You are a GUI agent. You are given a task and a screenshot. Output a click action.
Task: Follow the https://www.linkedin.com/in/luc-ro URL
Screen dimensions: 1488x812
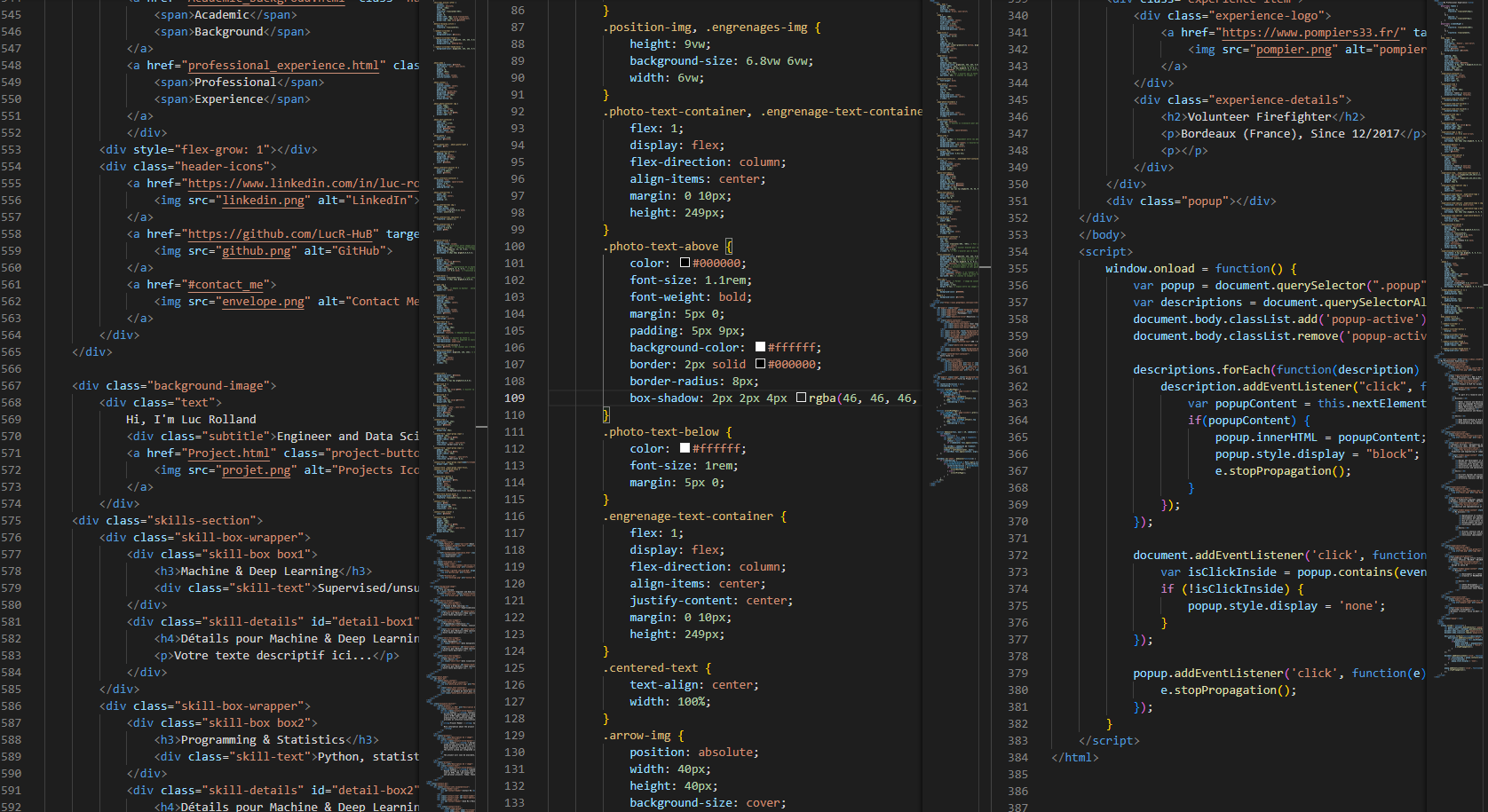coord(303,184)
